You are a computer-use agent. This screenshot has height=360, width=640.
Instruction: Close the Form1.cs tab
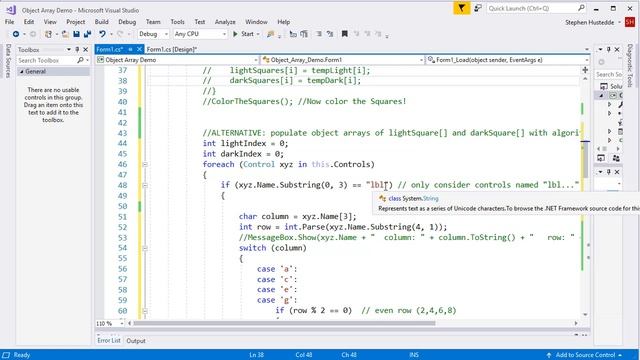(x=139, y=49)
